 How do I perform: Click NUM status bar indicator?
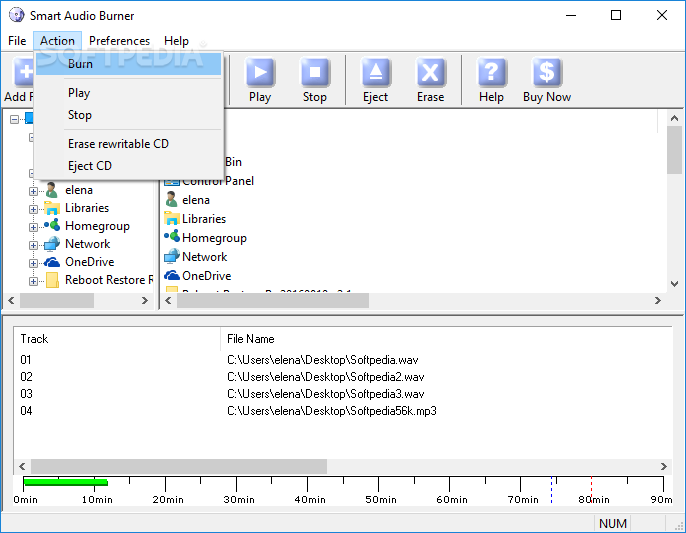(x=612, y=524)
